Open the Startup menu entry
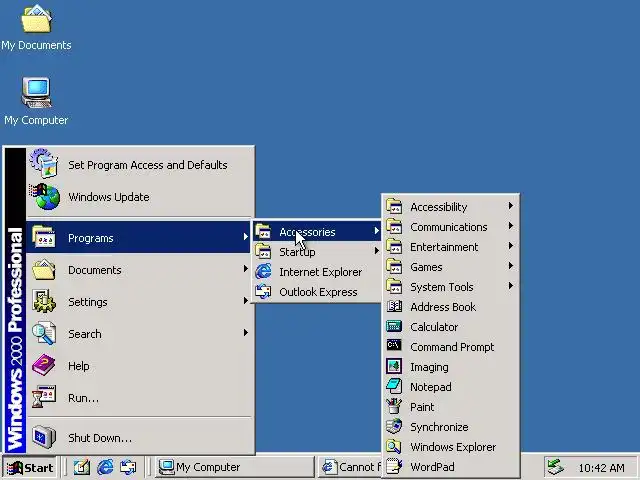 coord(317,251)
